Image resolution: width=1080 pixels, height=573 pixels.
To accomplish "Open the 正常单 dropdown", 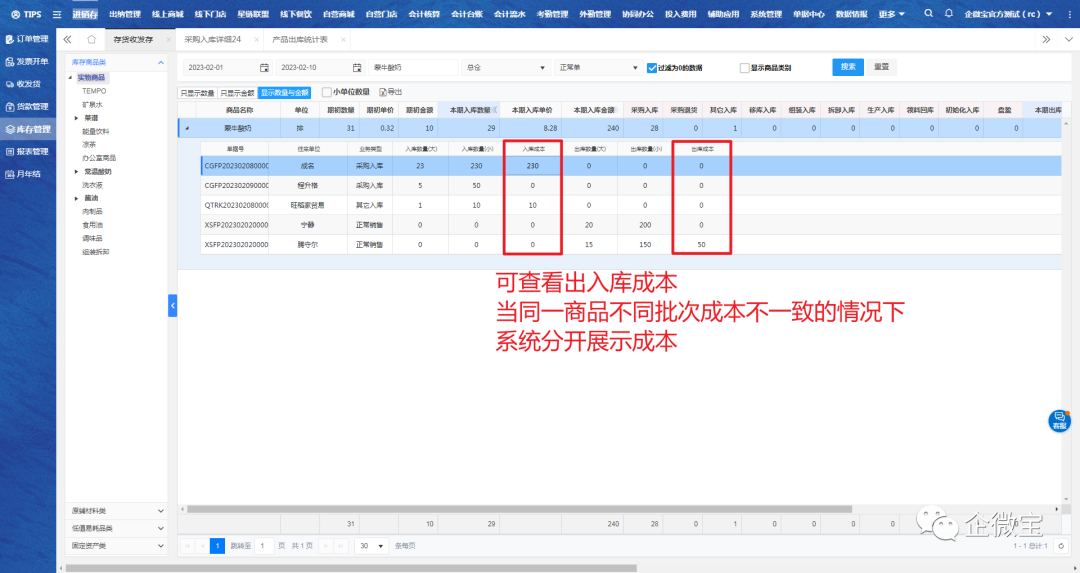I will 597,67.
